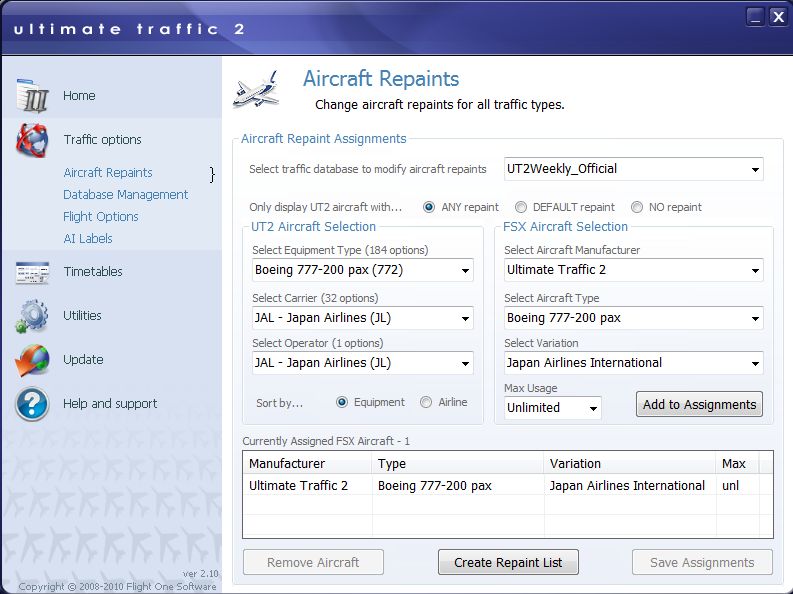Open Select Aircraft Manufacturer dropdown
This screenshot has height=594, width=793.
pos(633,270)
